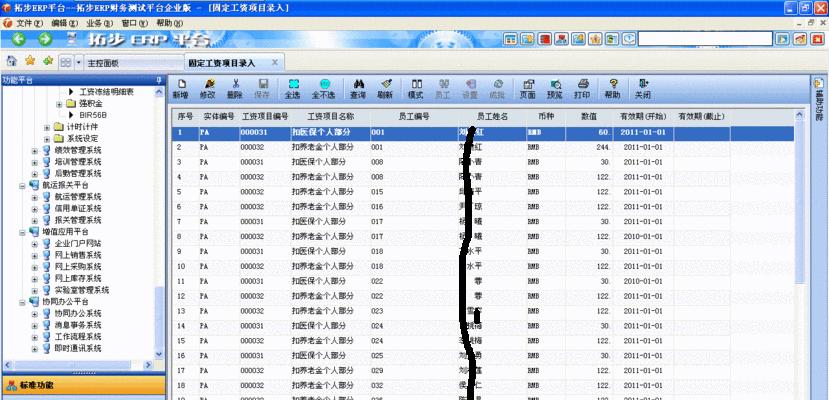
Task: Open the 页面 (Page) setup icon
Action: coord(528,89)
